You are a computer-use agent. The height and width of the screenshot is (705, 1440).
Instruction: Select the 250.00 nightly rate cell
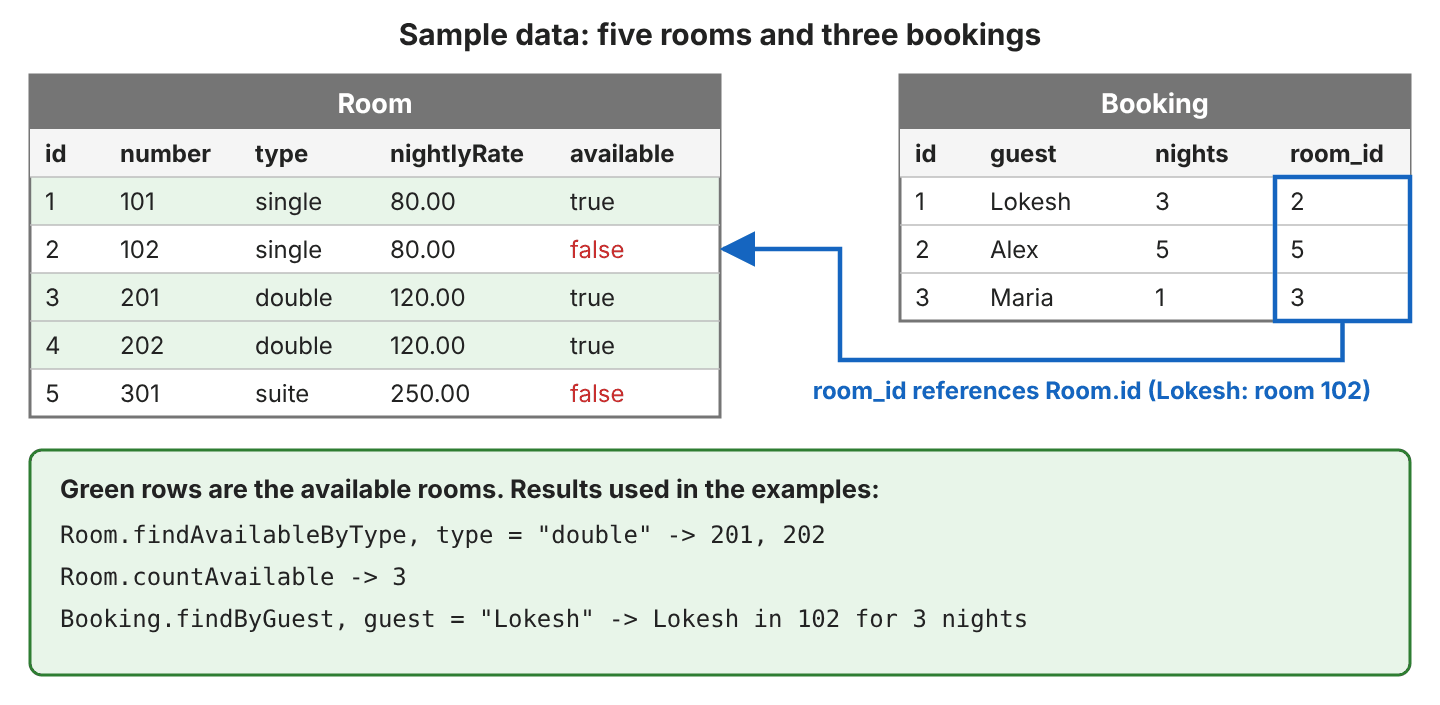coord(430,394)
